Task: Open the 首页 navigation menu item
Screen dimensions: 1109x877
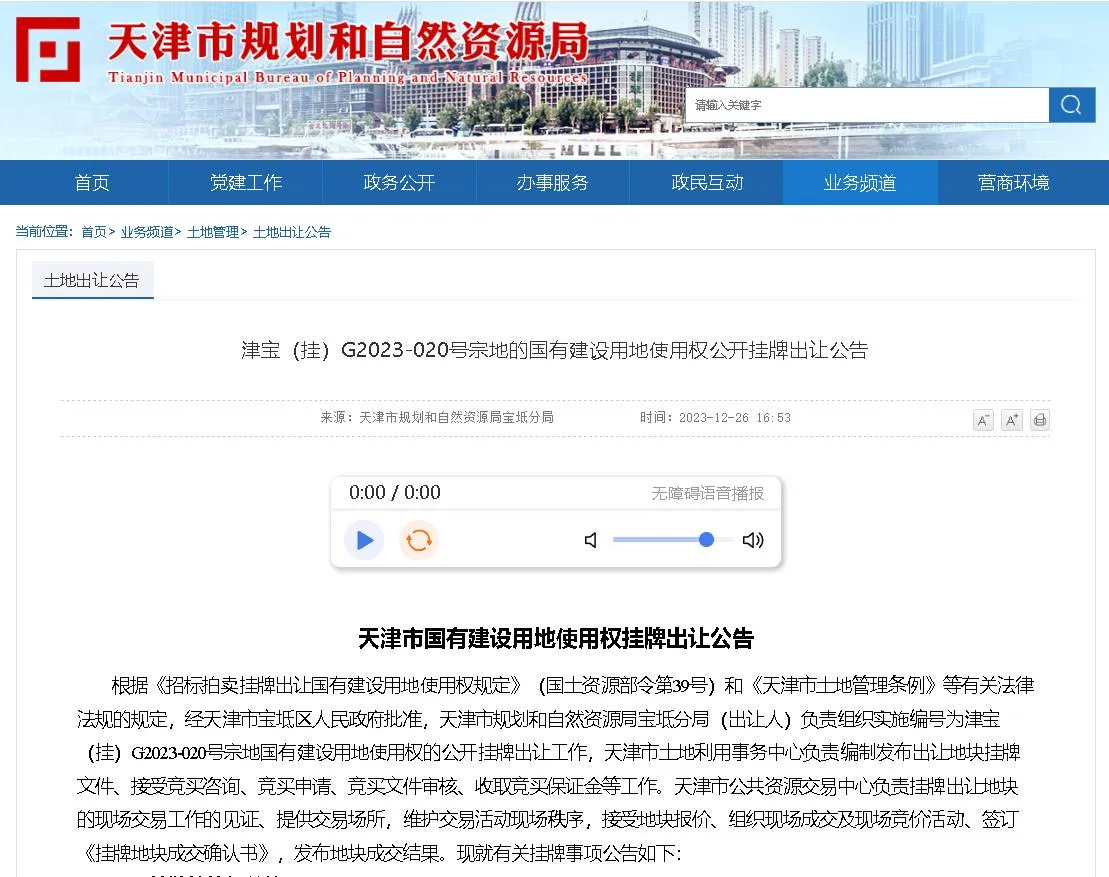Action: [x=92, y=182]
